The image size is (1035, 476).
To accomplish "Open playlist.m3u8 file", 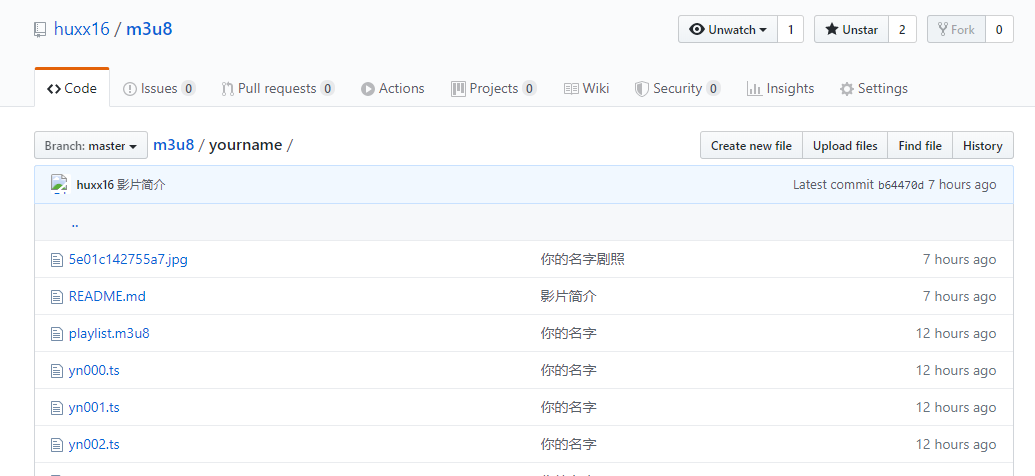I will point(109,333).
